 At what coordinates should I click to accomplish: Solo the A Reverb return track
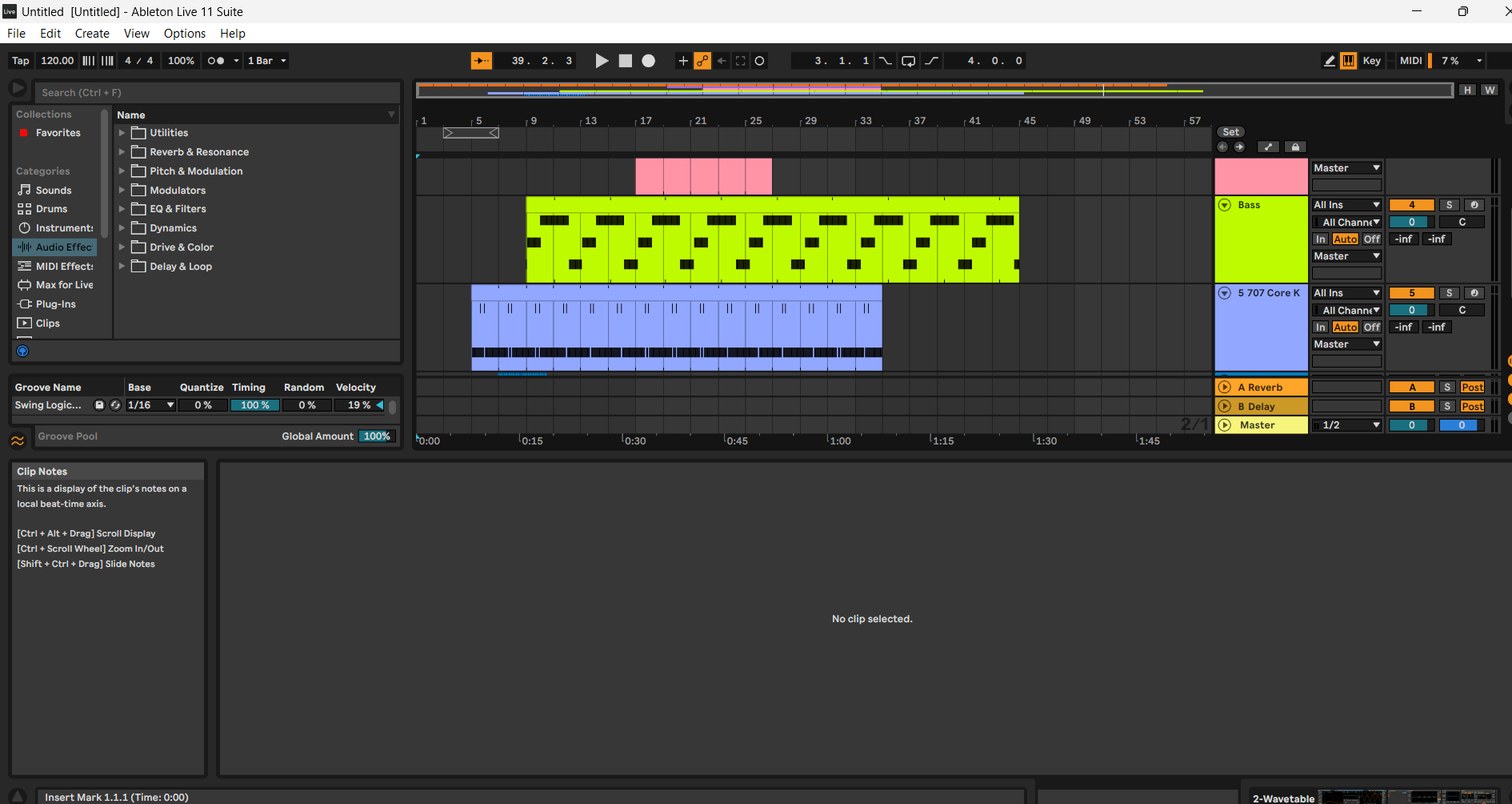(1447, 387)
